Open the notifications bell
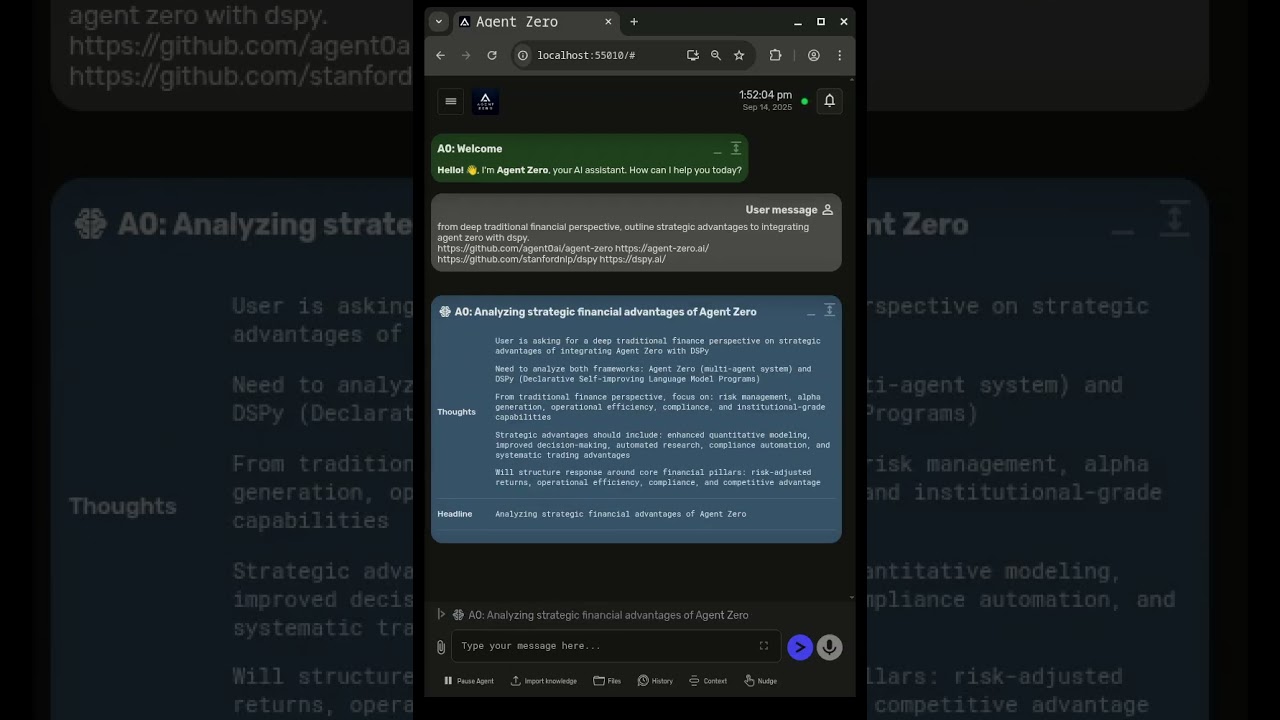 tap(829, 101)
